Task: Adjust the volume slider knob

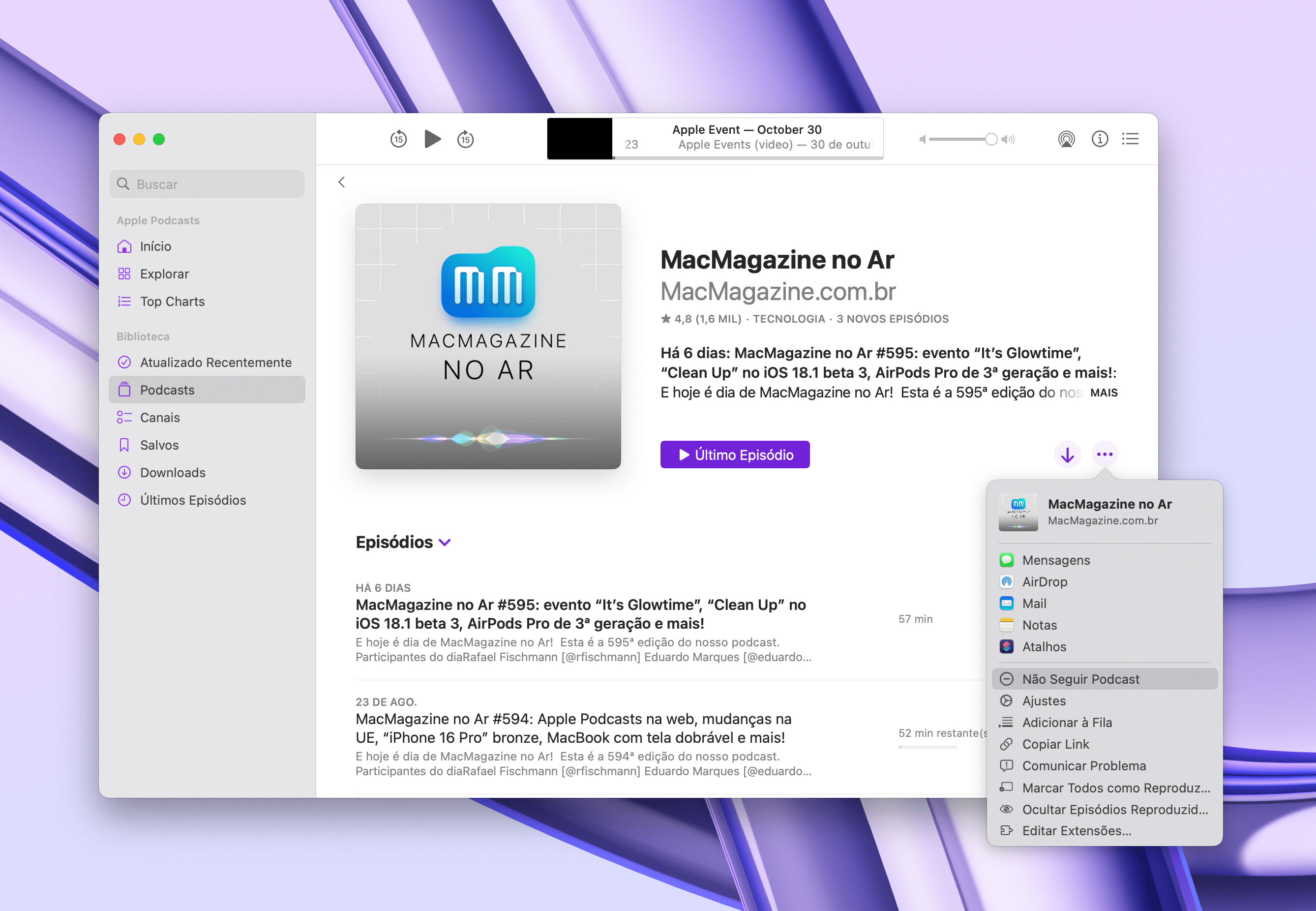Action: click(x=991, y=139)
